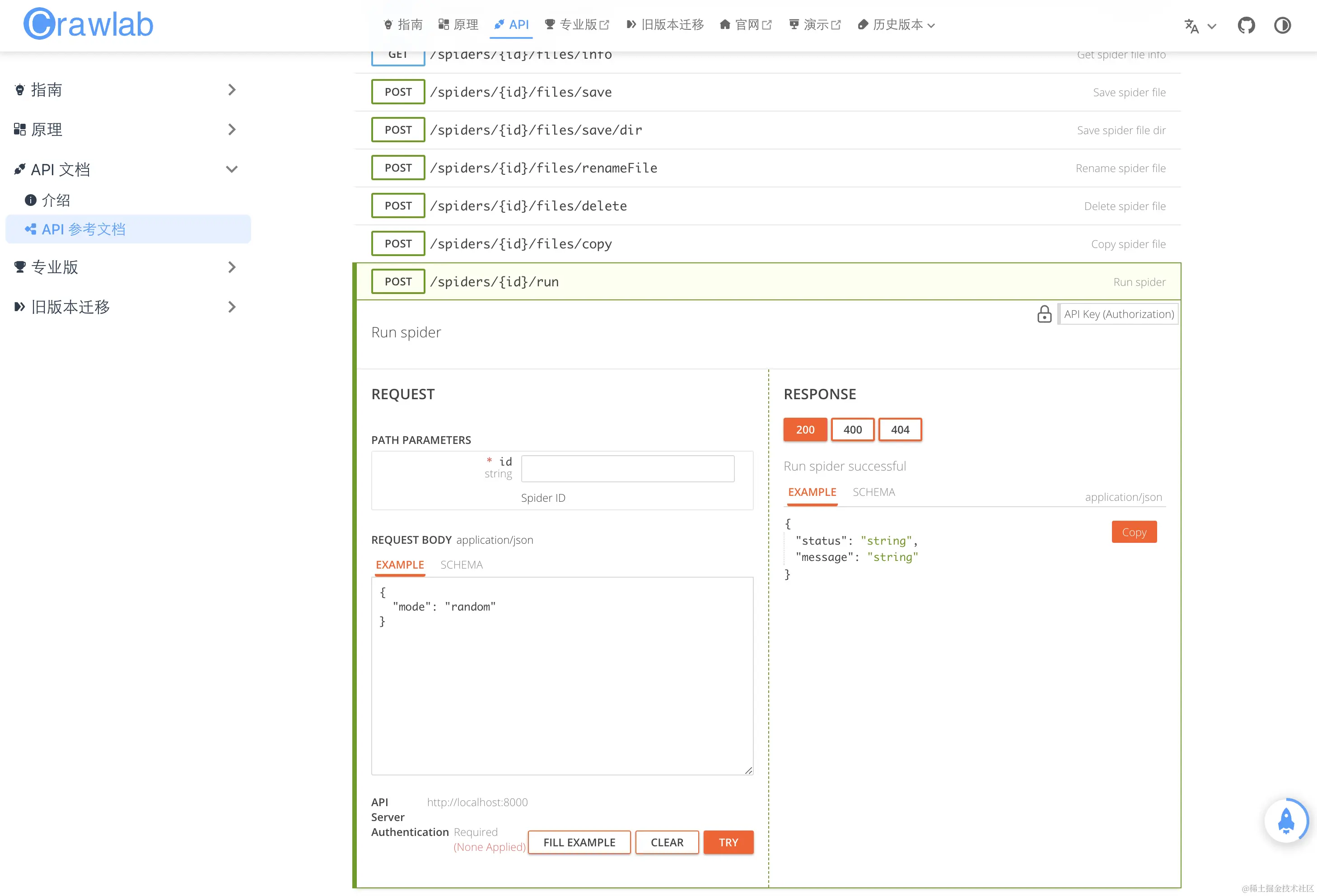Open response SCHEMA tab
The height and width of the screenshot is (896, 1317).
(873, 492)
